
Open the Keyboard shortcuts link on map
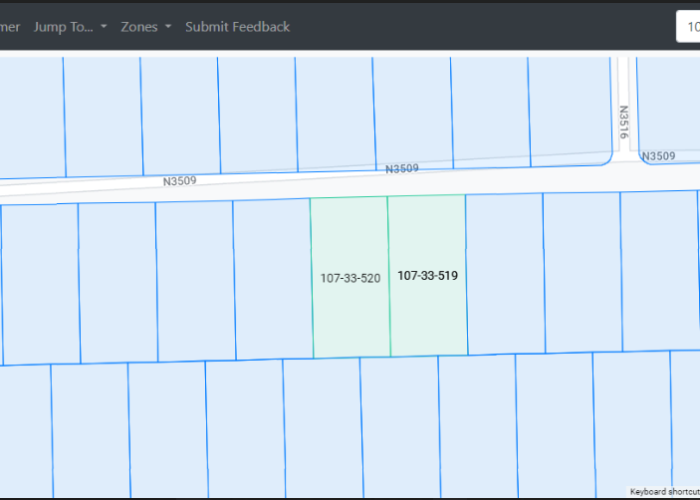[663, 492]
